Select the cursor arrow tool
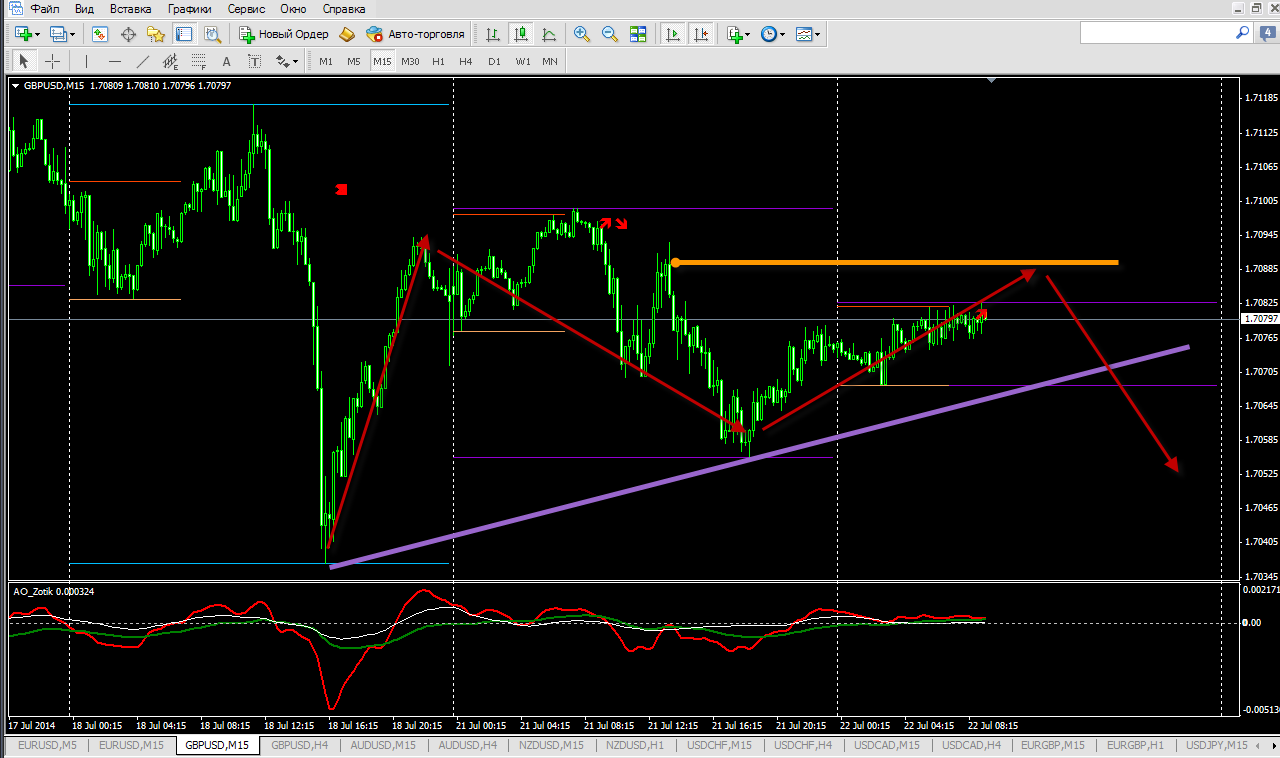This screenshot has width=1280, height=758. coord(25,61)
